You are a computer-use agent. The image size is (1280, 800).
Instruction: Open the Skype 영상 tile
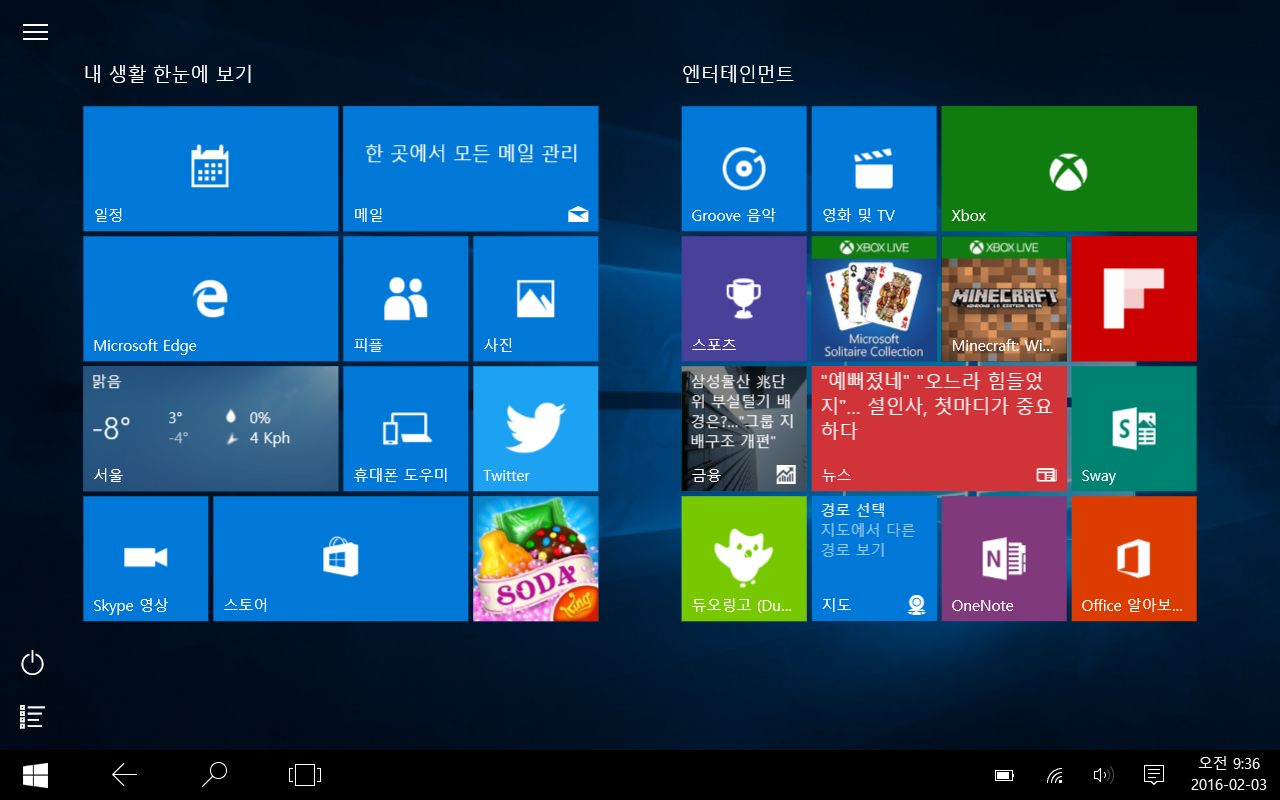tap(145, 558)
